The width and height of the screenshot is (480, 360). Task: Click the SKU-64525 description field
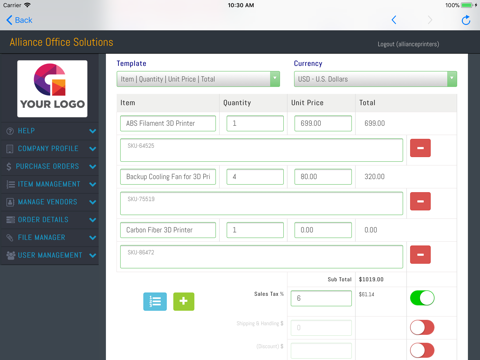[261, 150]
